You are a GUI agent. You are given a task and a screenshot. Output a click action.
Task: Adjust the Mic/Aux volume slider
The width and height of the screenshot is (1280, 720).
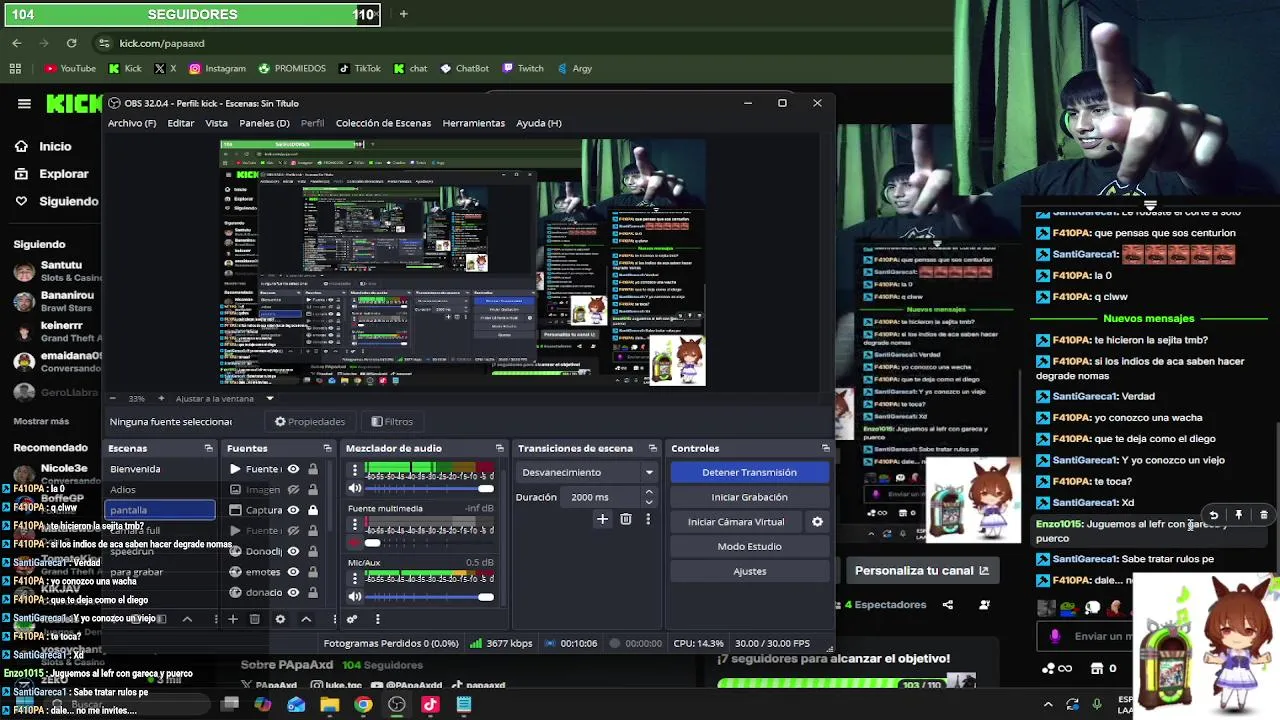click(x=427, y=597)
